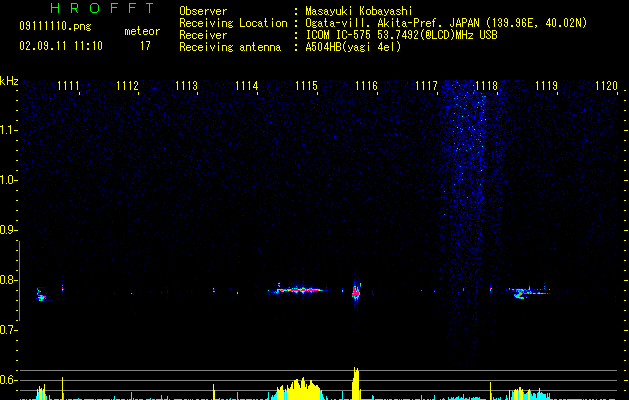Viewport: 629px width, 400px height.
Task: Click the date stamp 02.09.11 11:10
Action: (61, 46)
